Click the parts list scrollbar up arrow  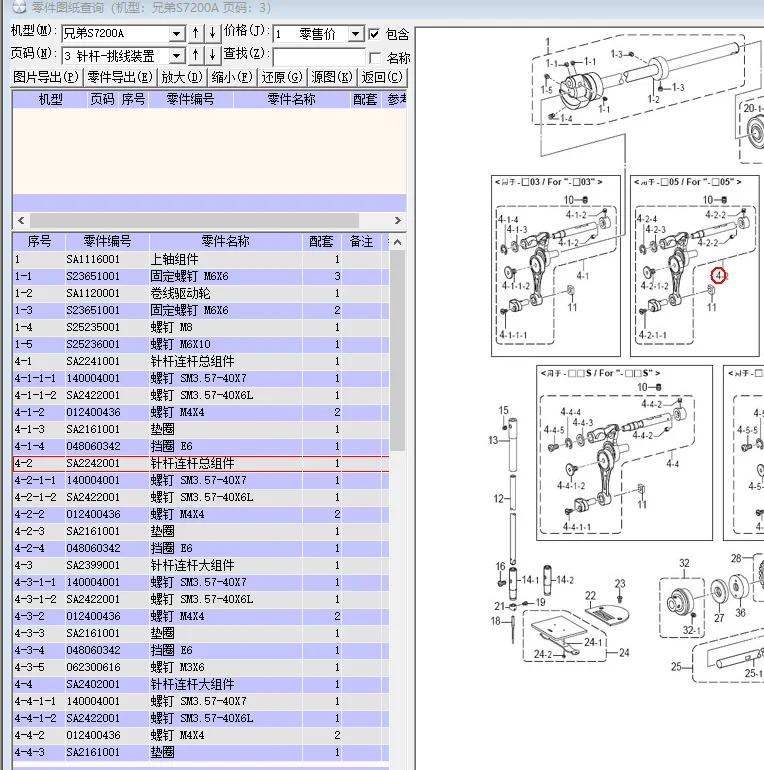point(398,242)
